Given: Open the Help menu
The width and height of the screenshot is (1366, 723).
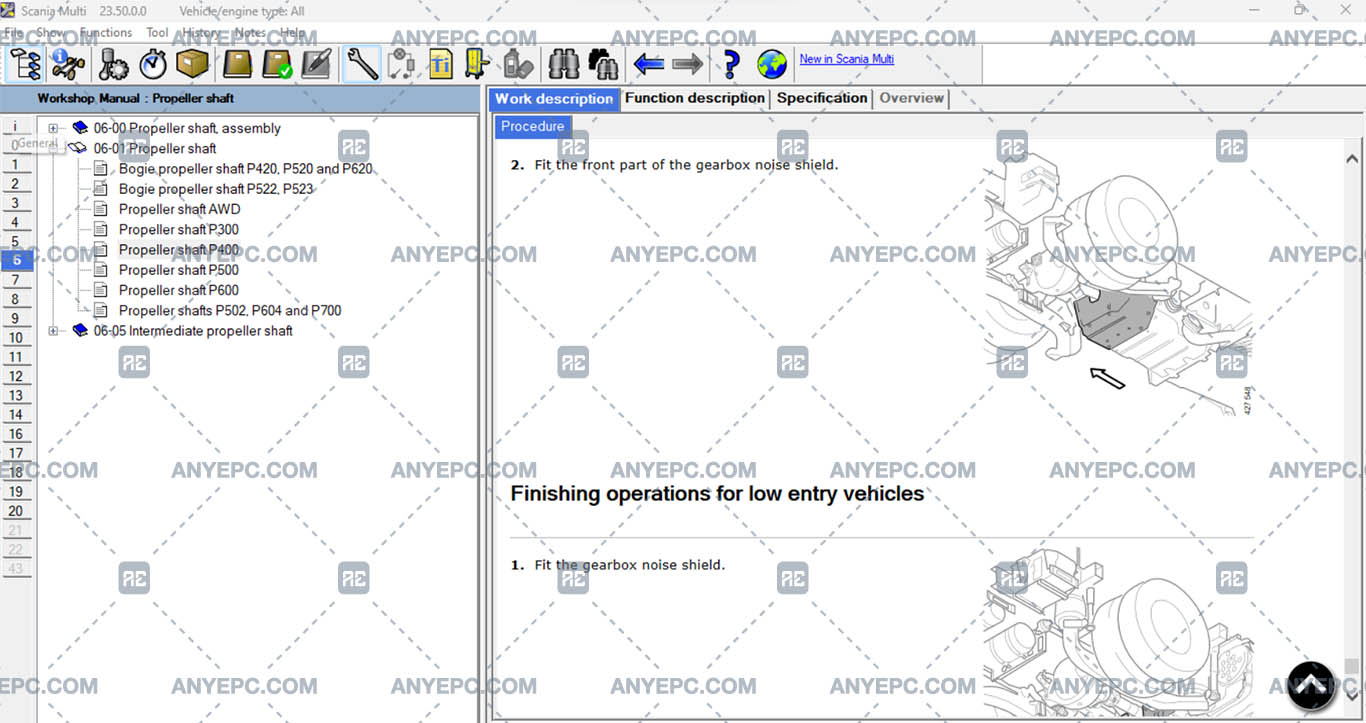Looking at the screenshot, I should click(292, 32).
